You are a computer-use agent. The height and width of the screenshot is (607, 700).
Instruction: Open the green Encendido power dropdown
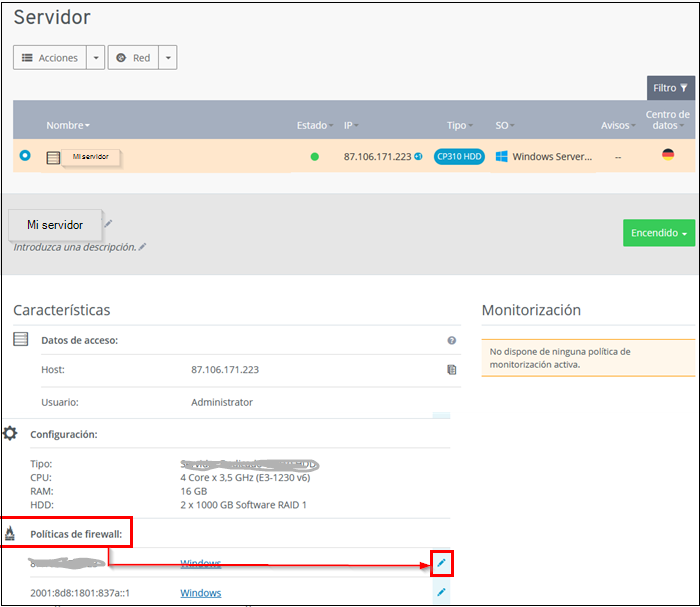658,233
